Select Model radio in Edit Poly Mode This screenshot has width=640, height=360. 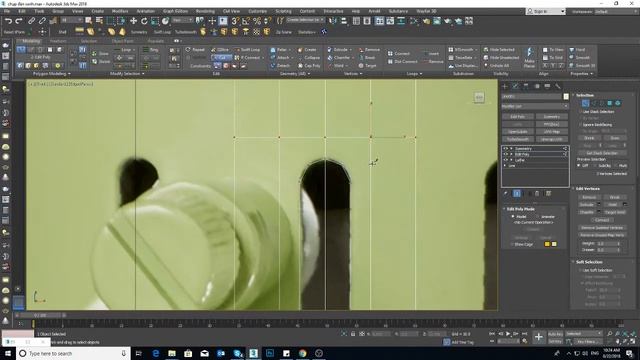513,216
